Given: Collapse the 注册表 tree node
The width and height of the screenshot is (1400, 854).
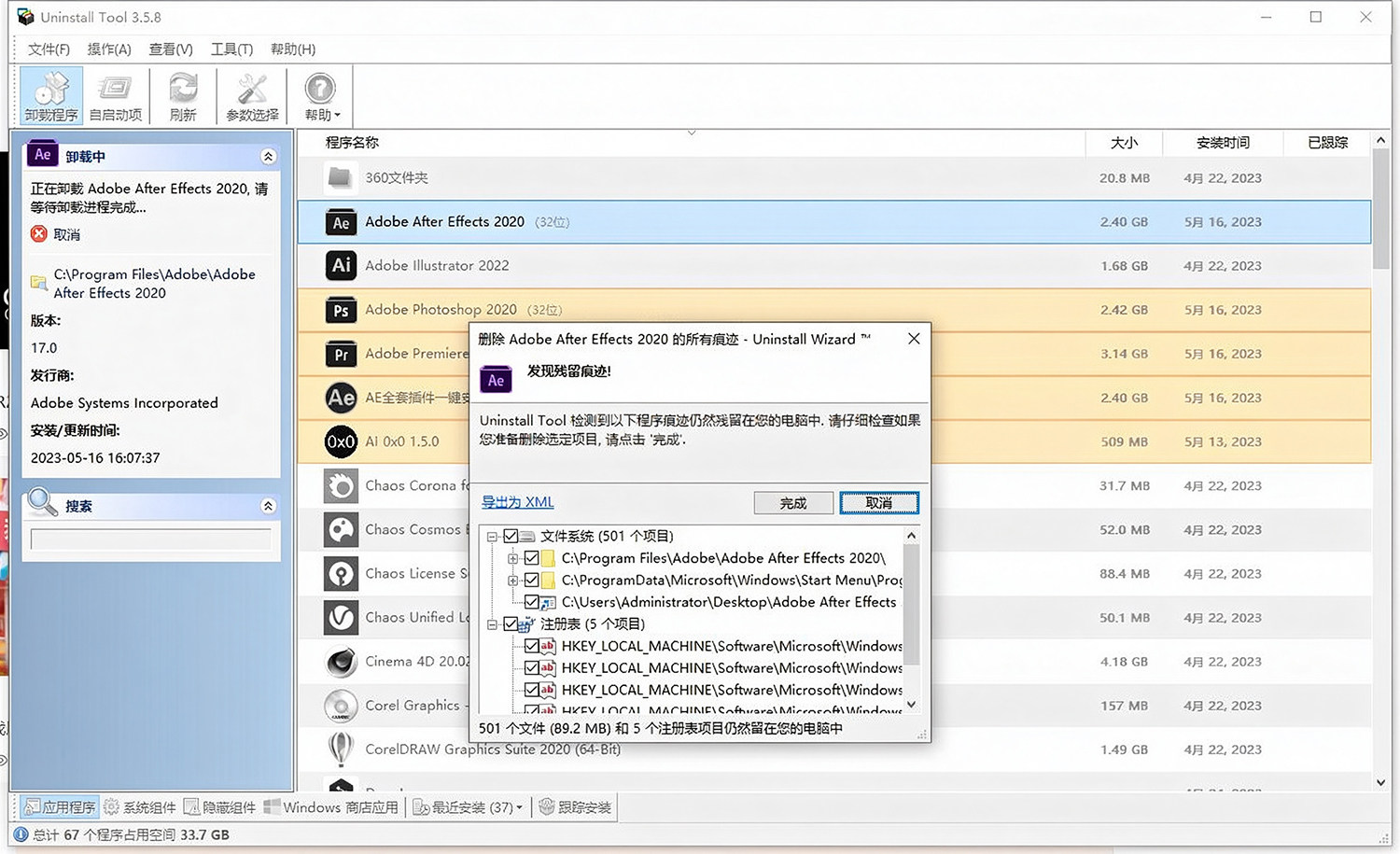Looking at the screenshot, I should click(x=492, y=624).
